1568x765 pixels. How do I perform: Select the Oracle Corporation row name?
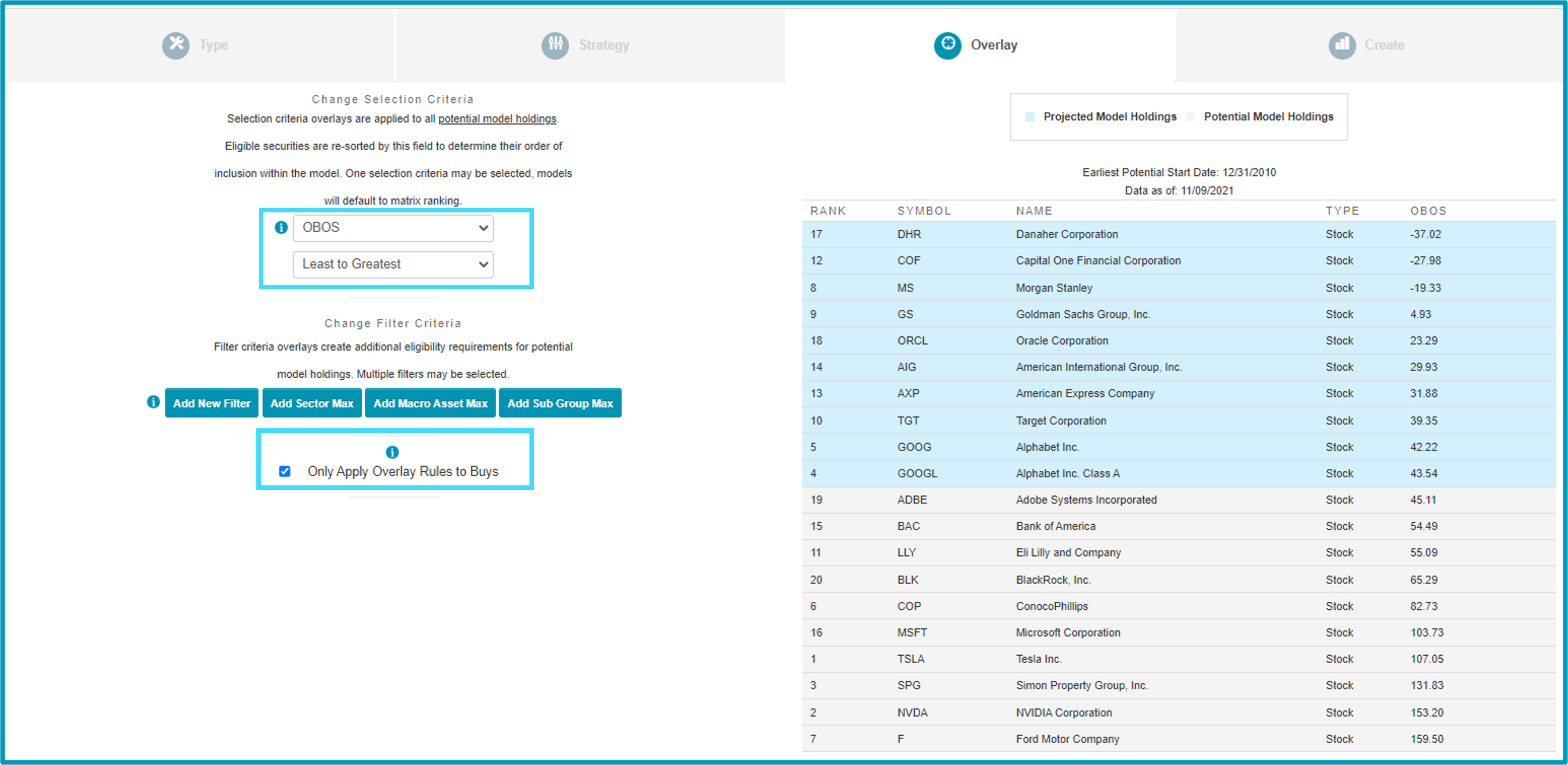coord(1062,341)
